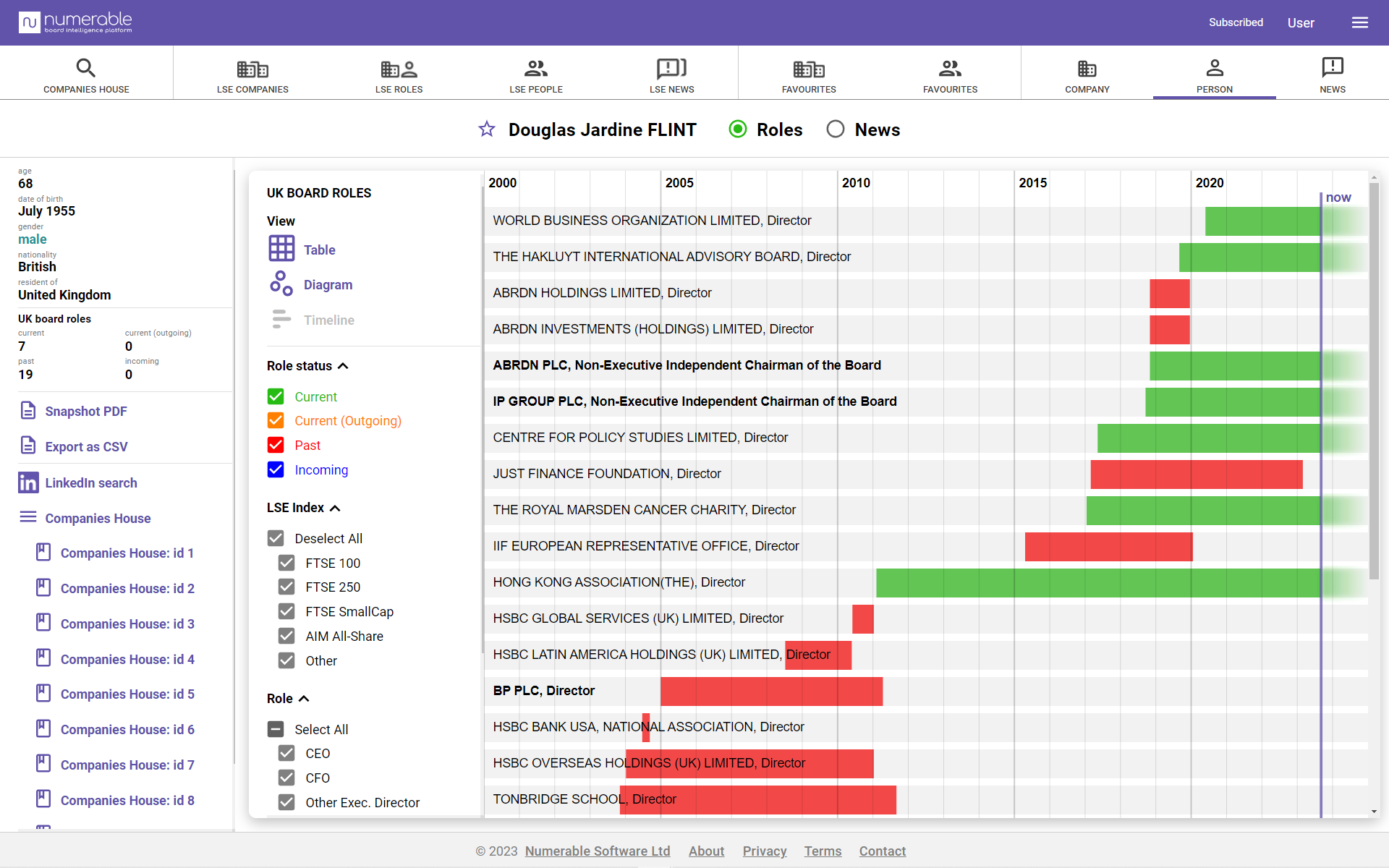Screen dimensions: 1389x868
Task: Toggle the Select All role checkbox
Action: coord(276,729)
